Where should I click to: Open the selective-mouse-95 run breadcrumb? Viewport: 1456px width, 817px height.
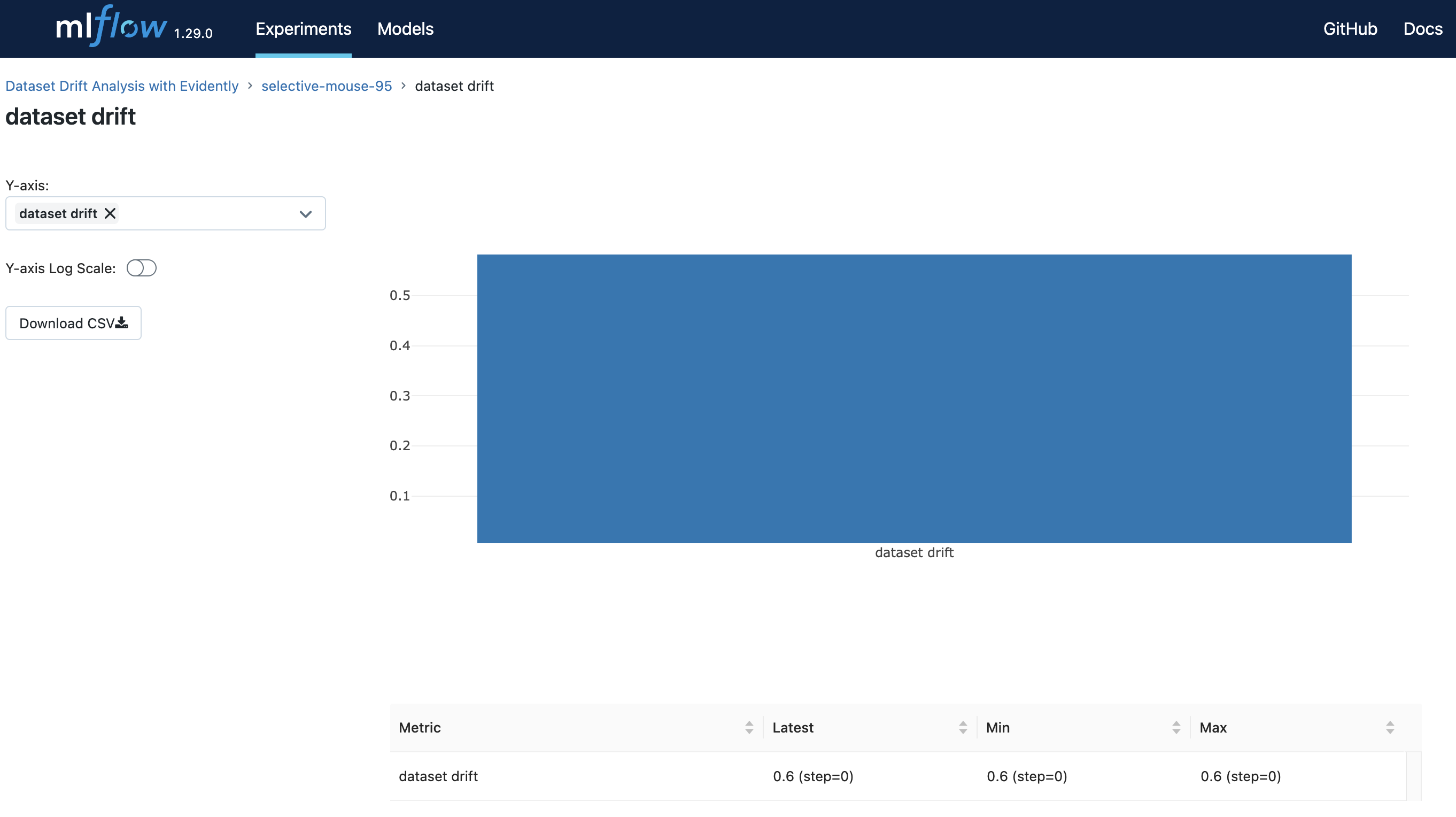click(326, 86)
